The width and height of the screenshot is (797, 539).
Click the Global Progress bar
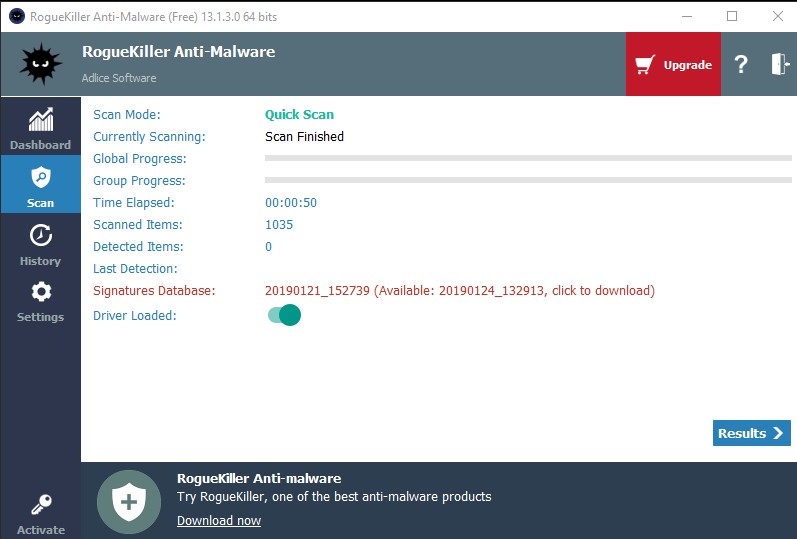(528, 158)
